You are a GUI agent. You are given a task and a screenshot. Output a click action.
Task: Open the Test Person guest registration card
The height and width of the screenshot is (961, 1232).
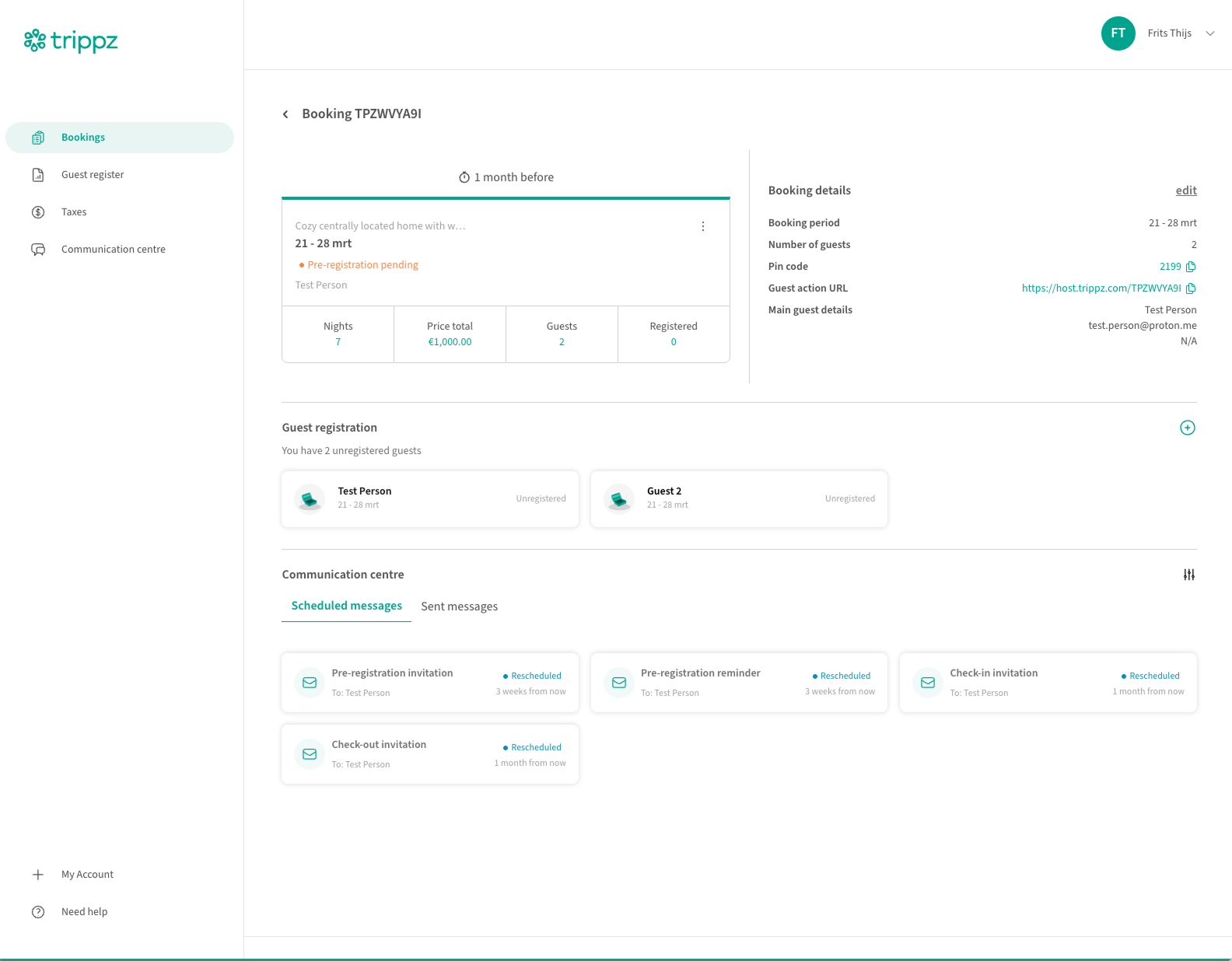coord(429,499)
